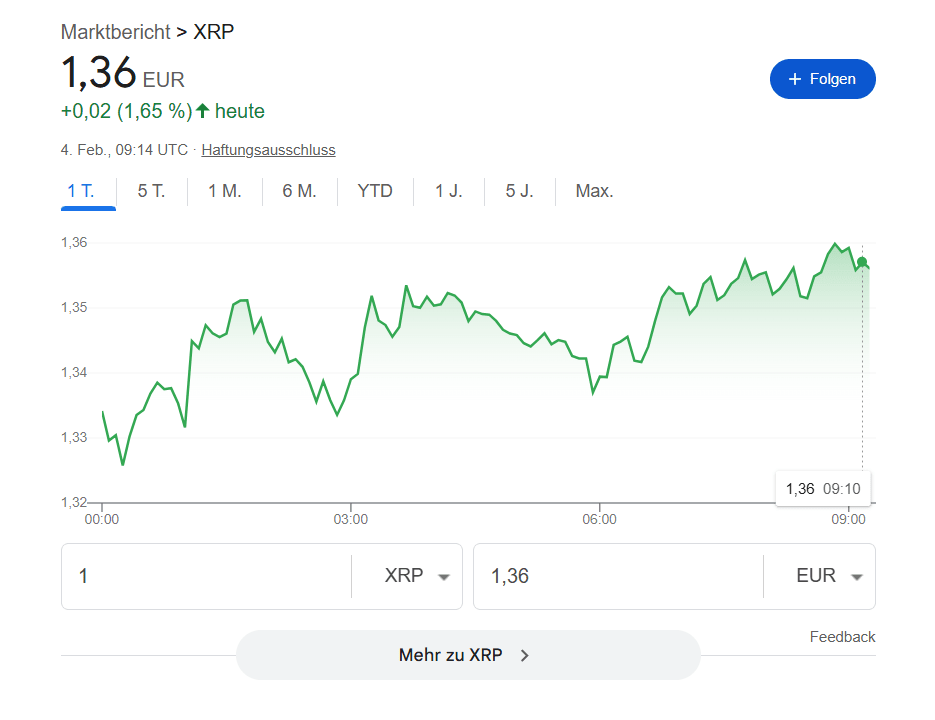Click Marktbericht in the breadcrumb

tap(116, 32)
